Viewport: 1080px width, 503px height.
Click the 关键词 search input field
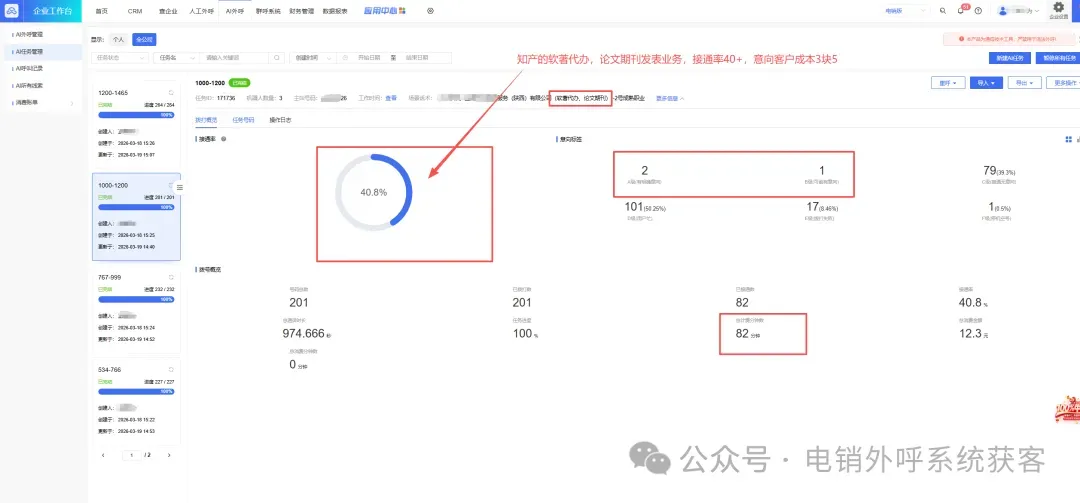236,58
